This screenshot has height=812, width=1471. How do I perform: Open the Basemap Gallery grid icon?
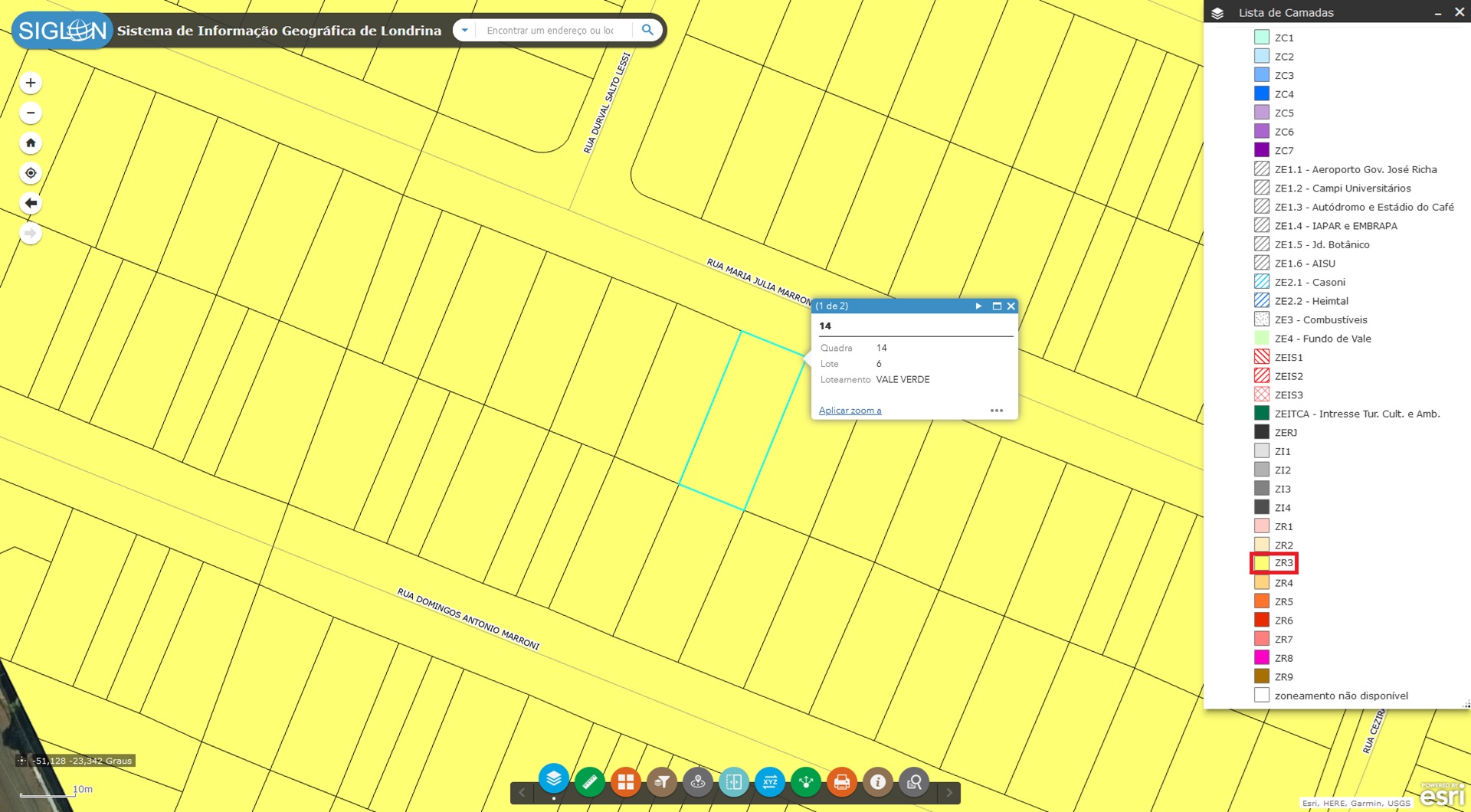(x=626, y=782)
